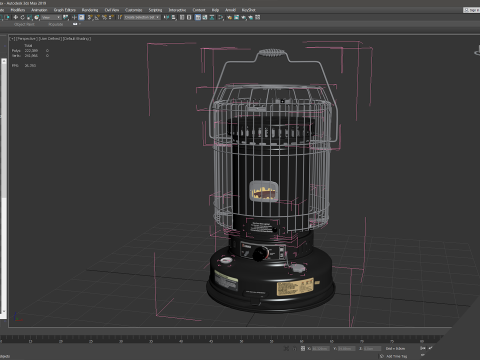Open the Help menu

(x=215, y=10)
